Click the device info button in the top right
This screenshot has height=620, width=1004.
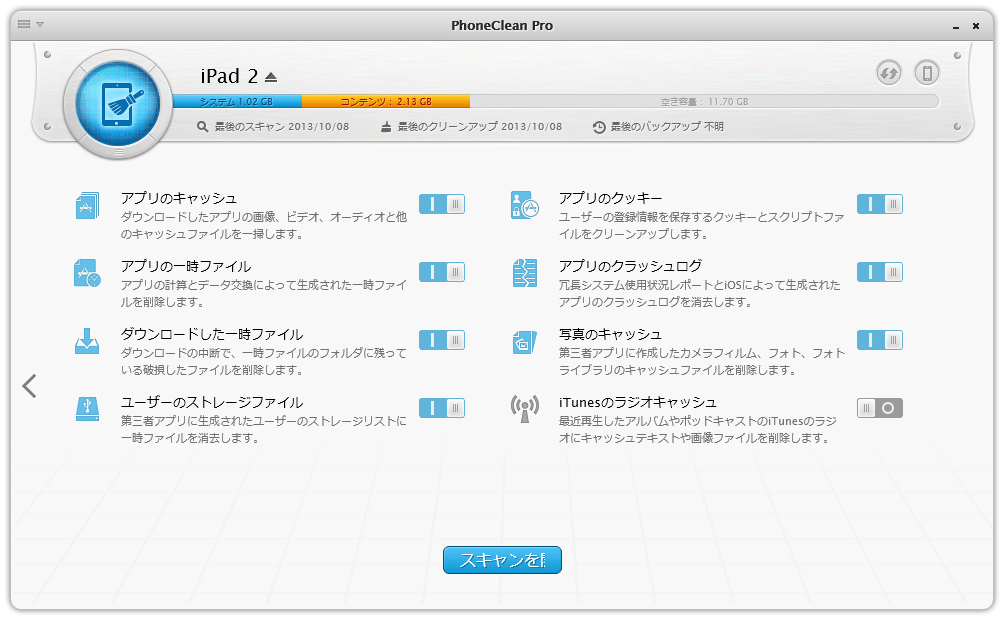pyautogui.click(x=925, y=73)
